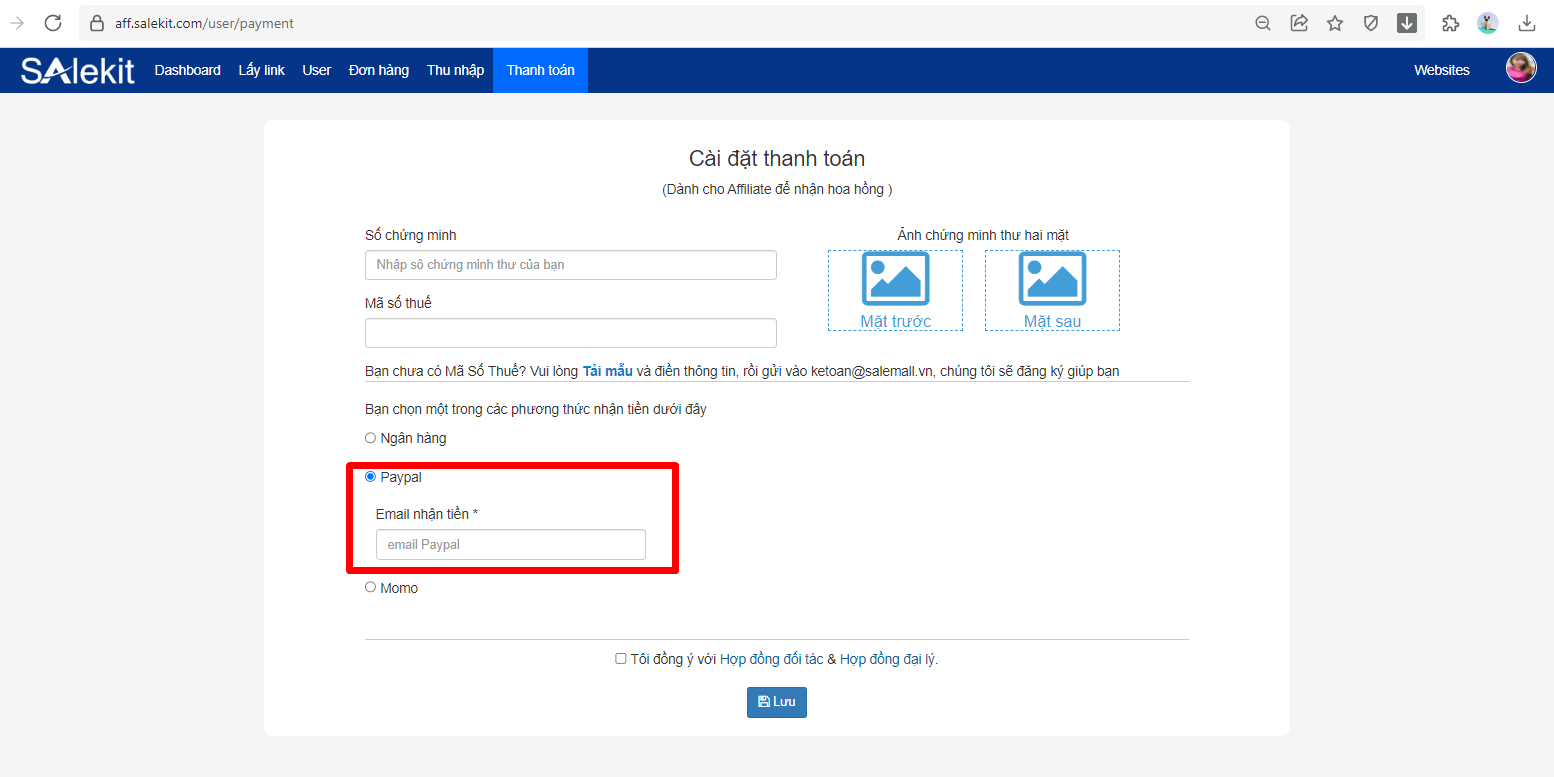
Task: Focus the email Paypal input field
Action: (511, 545)
